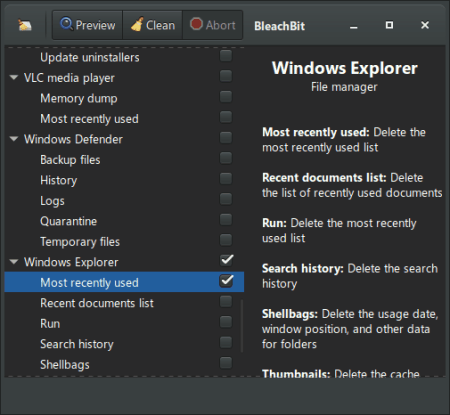Tick the Search history checkbox
Image resolution: width=450 pixels, height=415 pixels.
226,342
